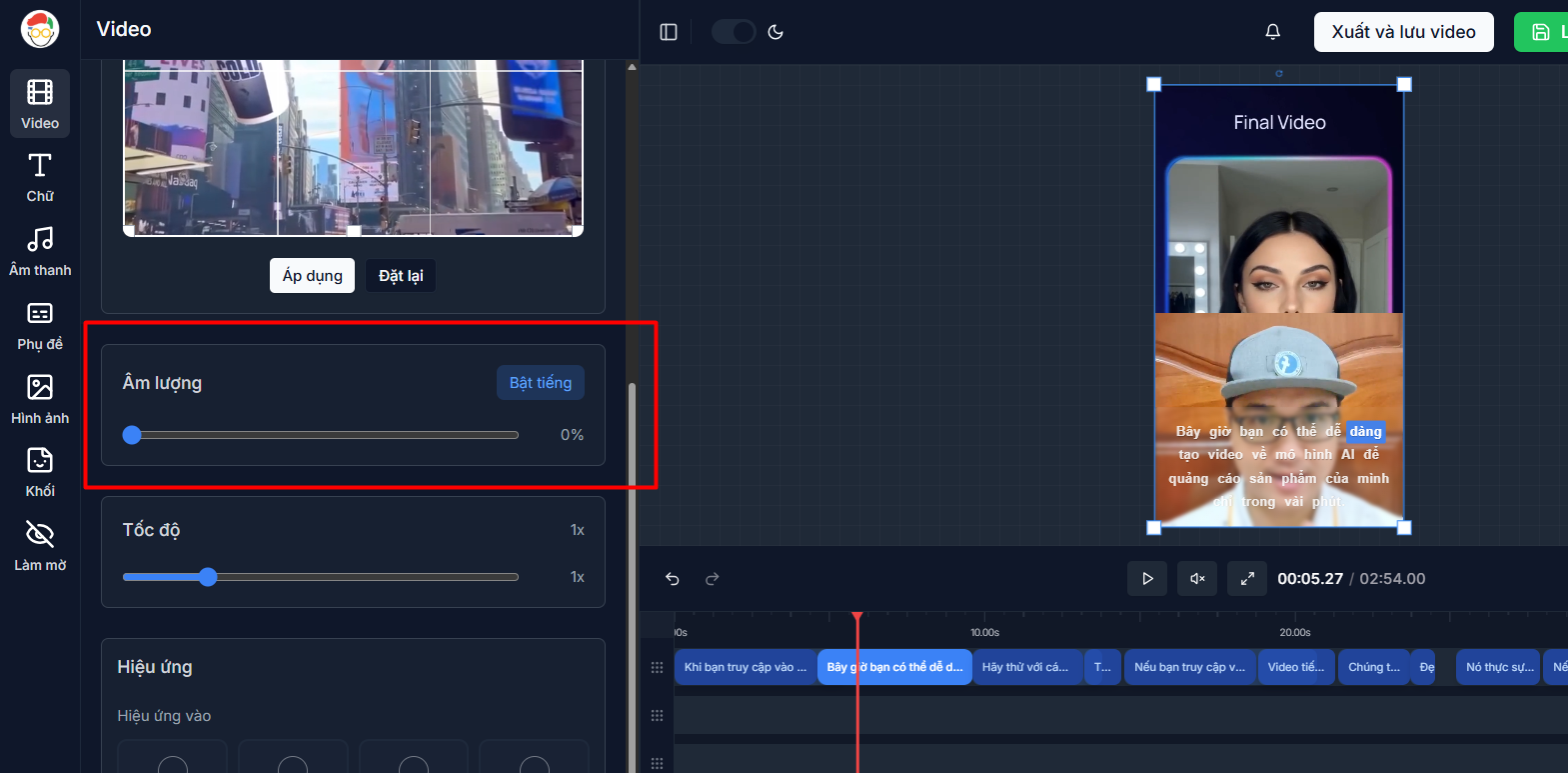Open fullscreen preview
The width and height of the screenshot is (1568, 773).
1247,579
